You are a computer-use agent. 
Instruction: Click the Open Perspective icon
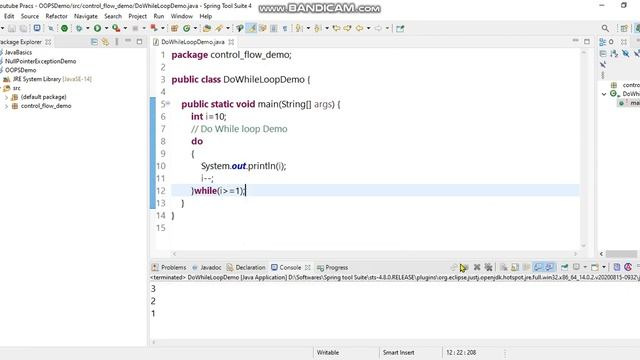(624, 28)
